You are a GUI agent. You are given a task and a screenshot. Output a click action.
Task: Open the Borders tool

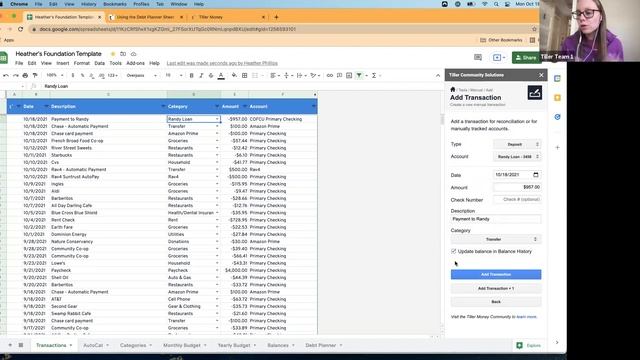tap(244, 76)
